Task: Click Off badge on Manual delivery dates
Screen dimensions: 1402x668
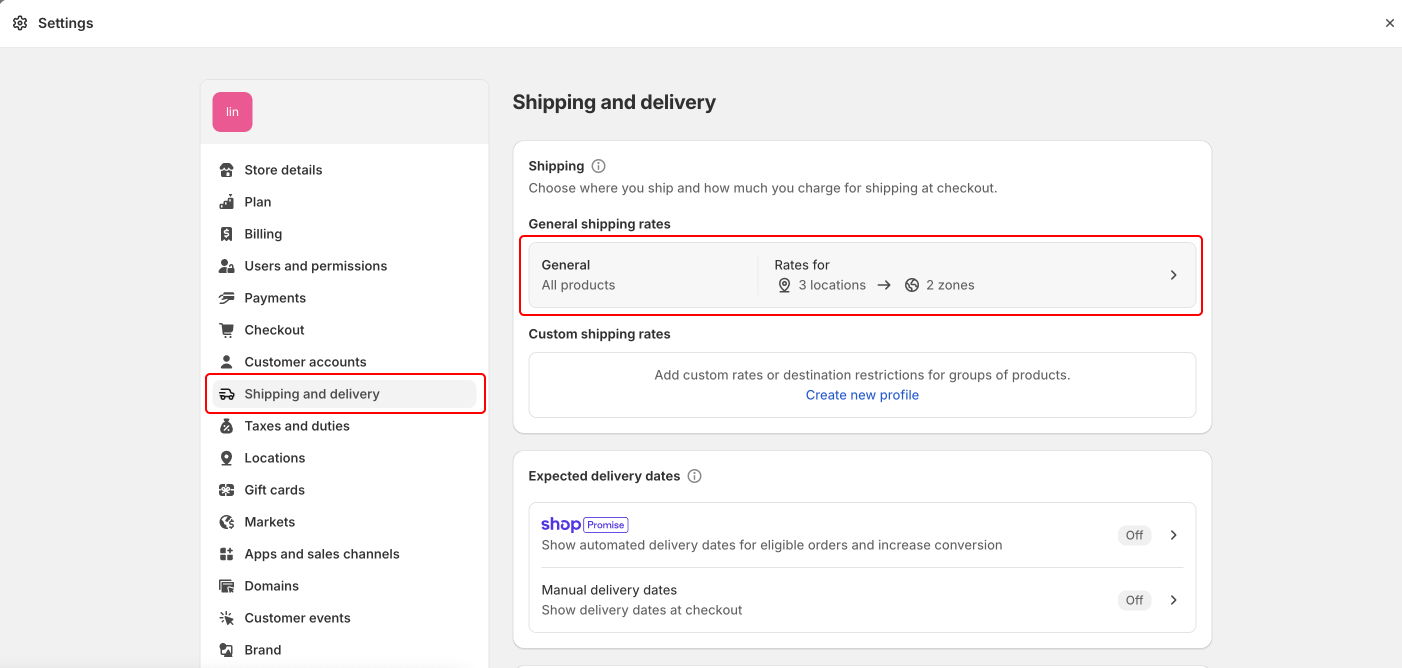Action: [1134, 600]
